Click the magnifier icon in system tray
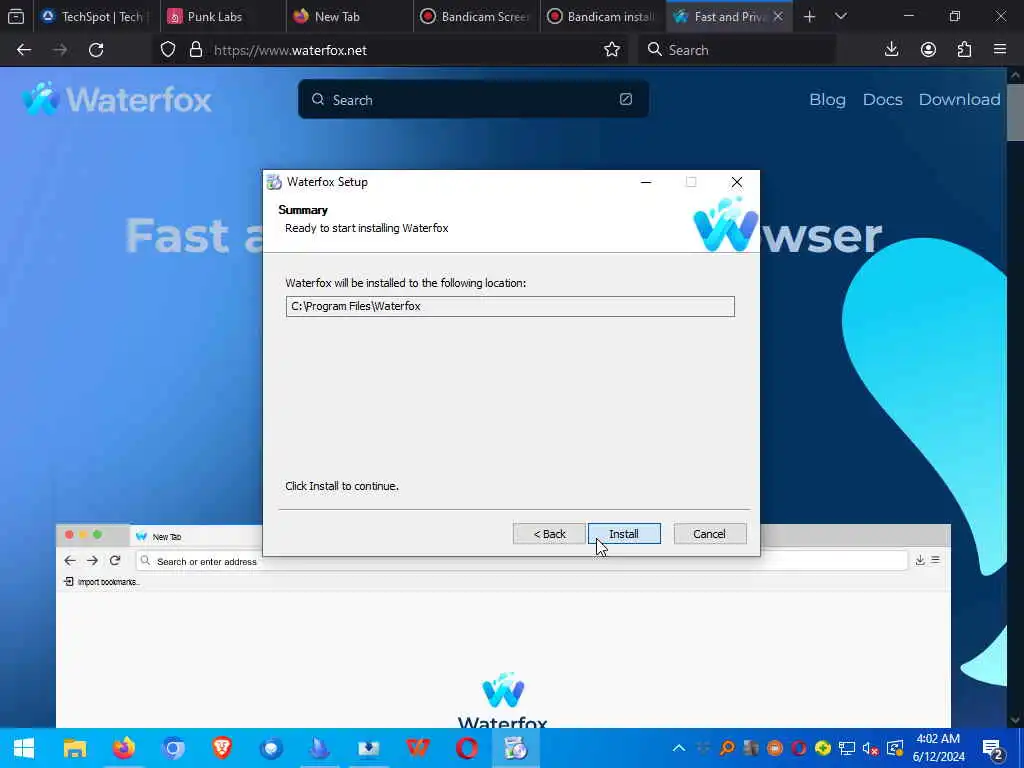Viewport: 1024px width, 768px height. coord(727,748)
